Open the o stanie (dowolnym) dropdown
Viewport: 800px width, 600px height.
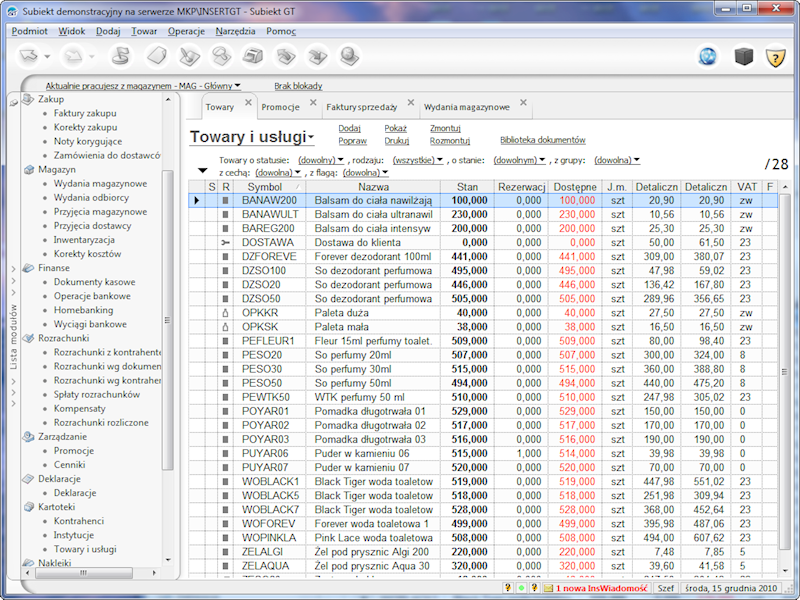(519, 160)
